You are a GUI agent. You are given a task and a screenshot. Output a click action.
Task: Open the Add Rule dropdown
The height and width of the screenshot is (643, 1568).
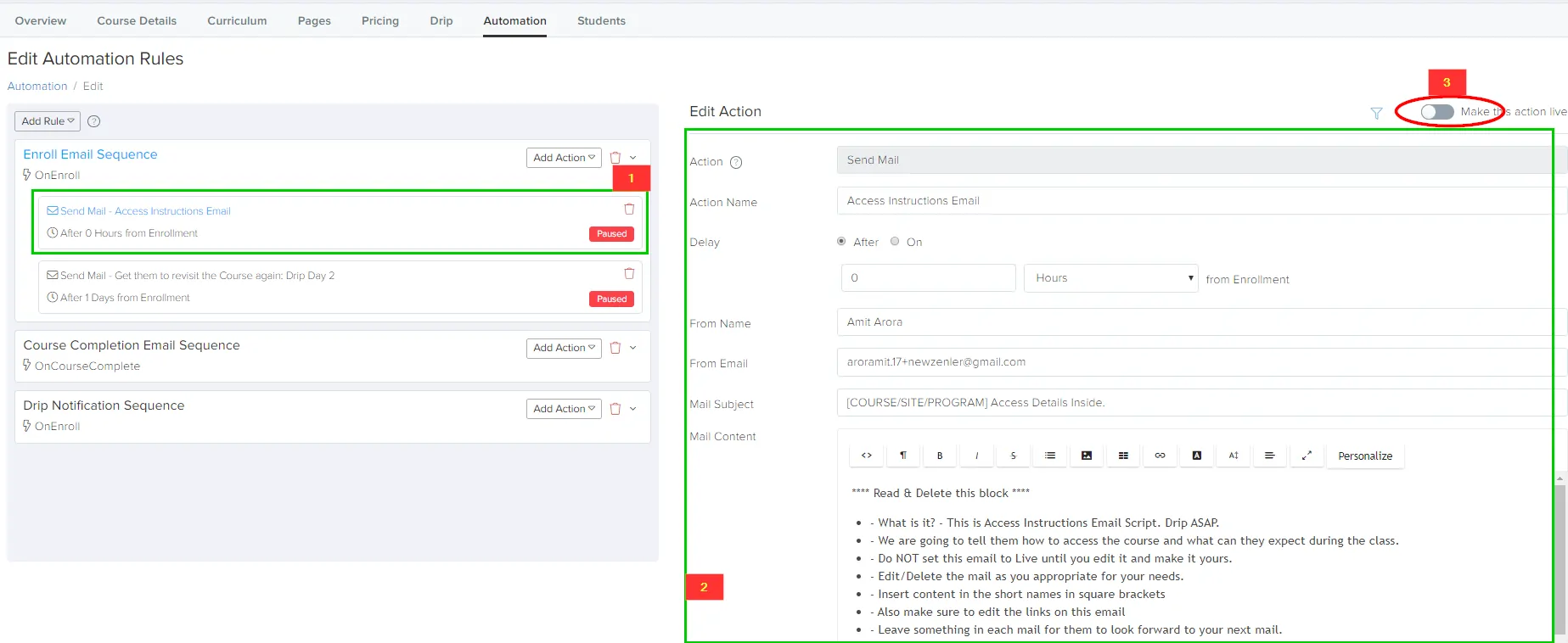[48, 121]
